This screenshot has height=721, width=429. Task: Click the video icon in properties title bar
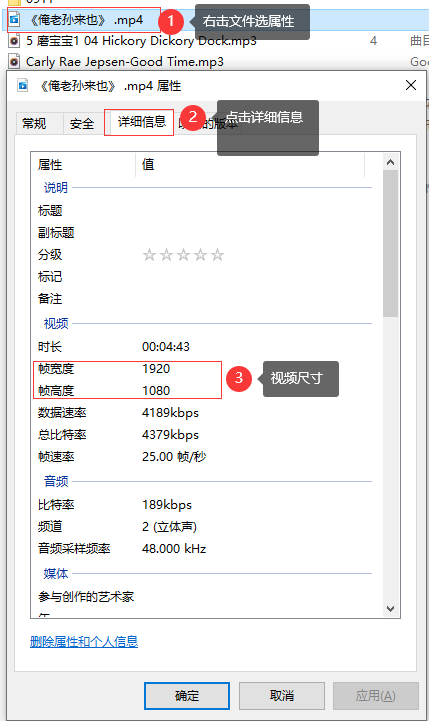pyautogui.click(x=23, y=86)
